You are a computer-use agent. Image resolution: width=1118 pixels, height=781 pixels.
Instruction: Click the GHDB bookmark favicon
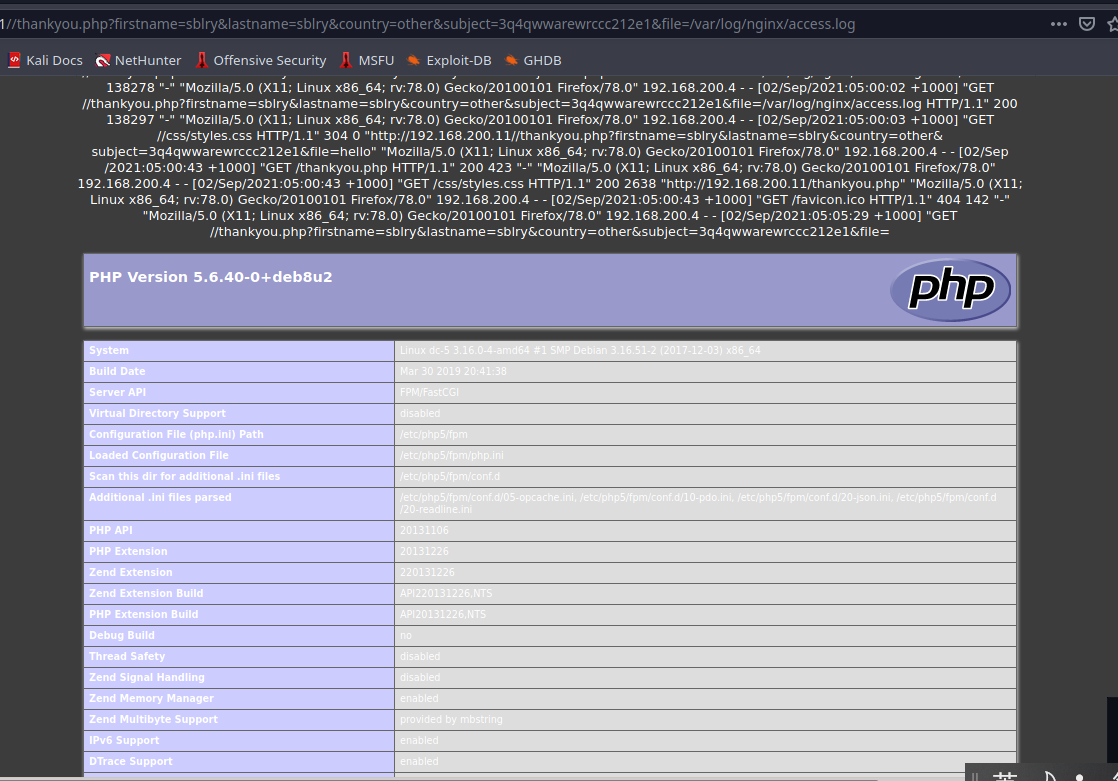pos(511,61)
